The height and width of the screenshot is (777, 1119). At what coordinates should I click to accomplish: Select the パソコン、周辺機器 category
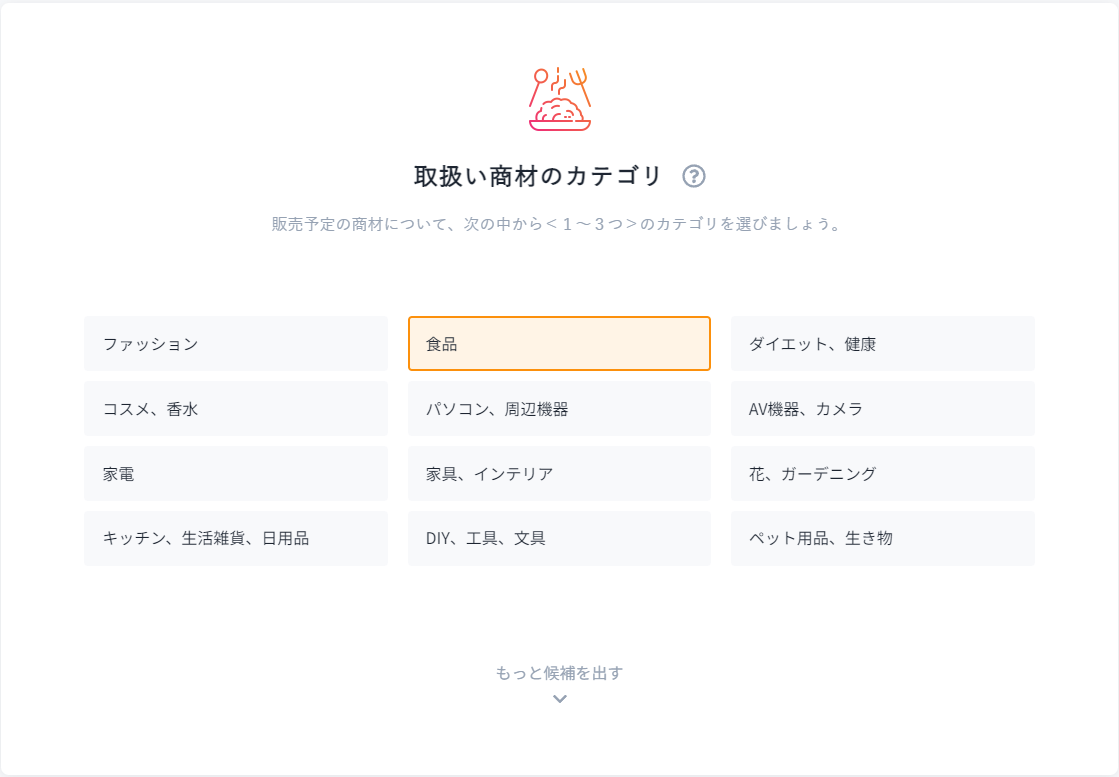559,408
